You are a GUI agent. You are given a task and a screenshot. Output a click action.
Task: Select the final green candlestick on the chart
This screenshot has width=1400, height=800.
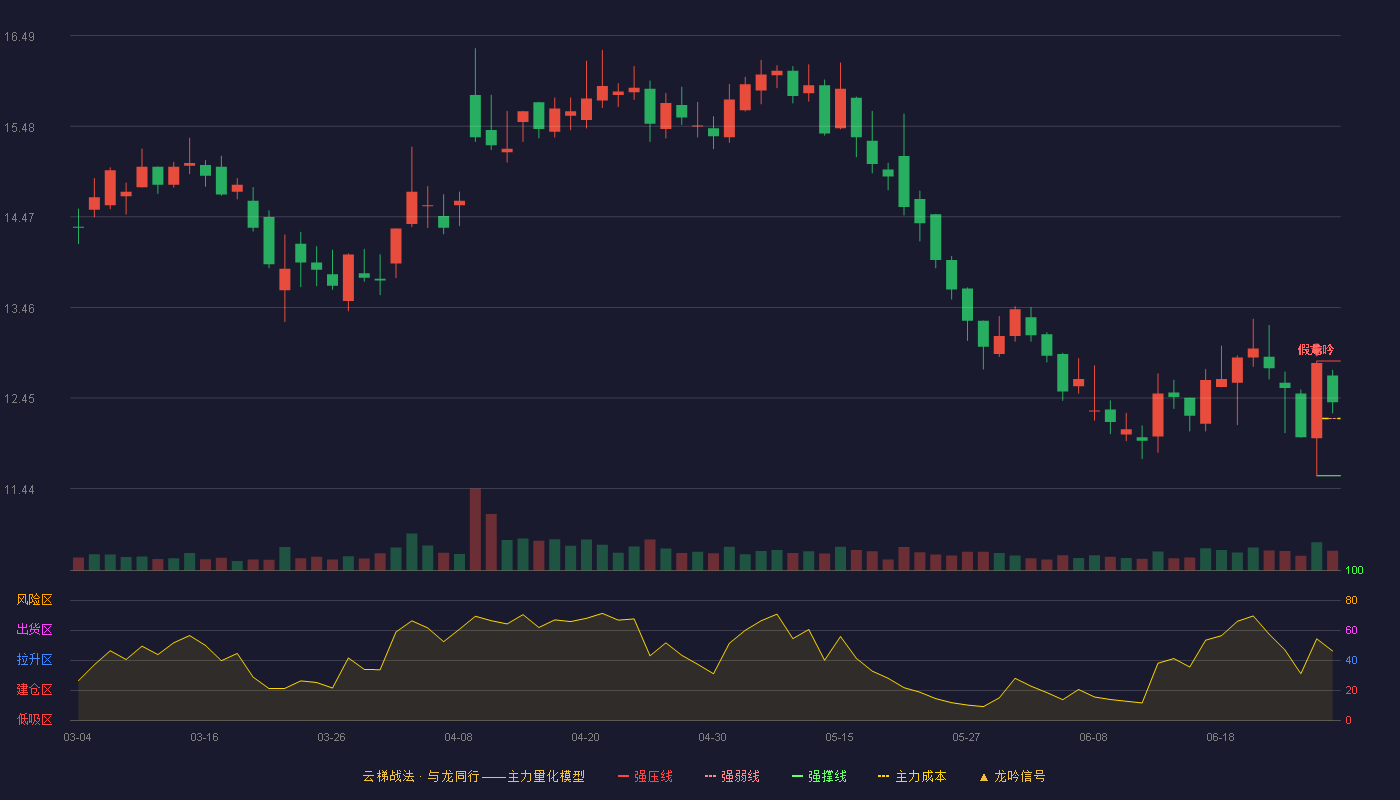coord(1333,389)
